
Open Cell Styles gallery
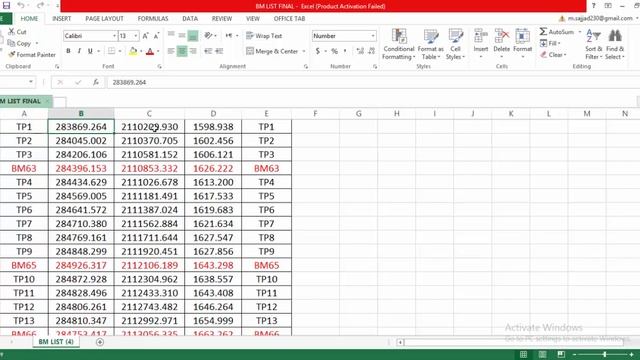(455, 44)
